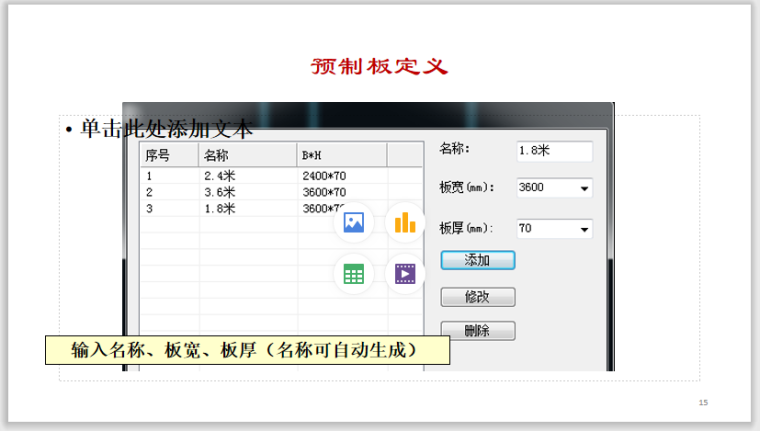Click the 单击此处添加文本 placeholder
Screen dimensions: 760x431
pyautogui.click(x=166, y=129)
